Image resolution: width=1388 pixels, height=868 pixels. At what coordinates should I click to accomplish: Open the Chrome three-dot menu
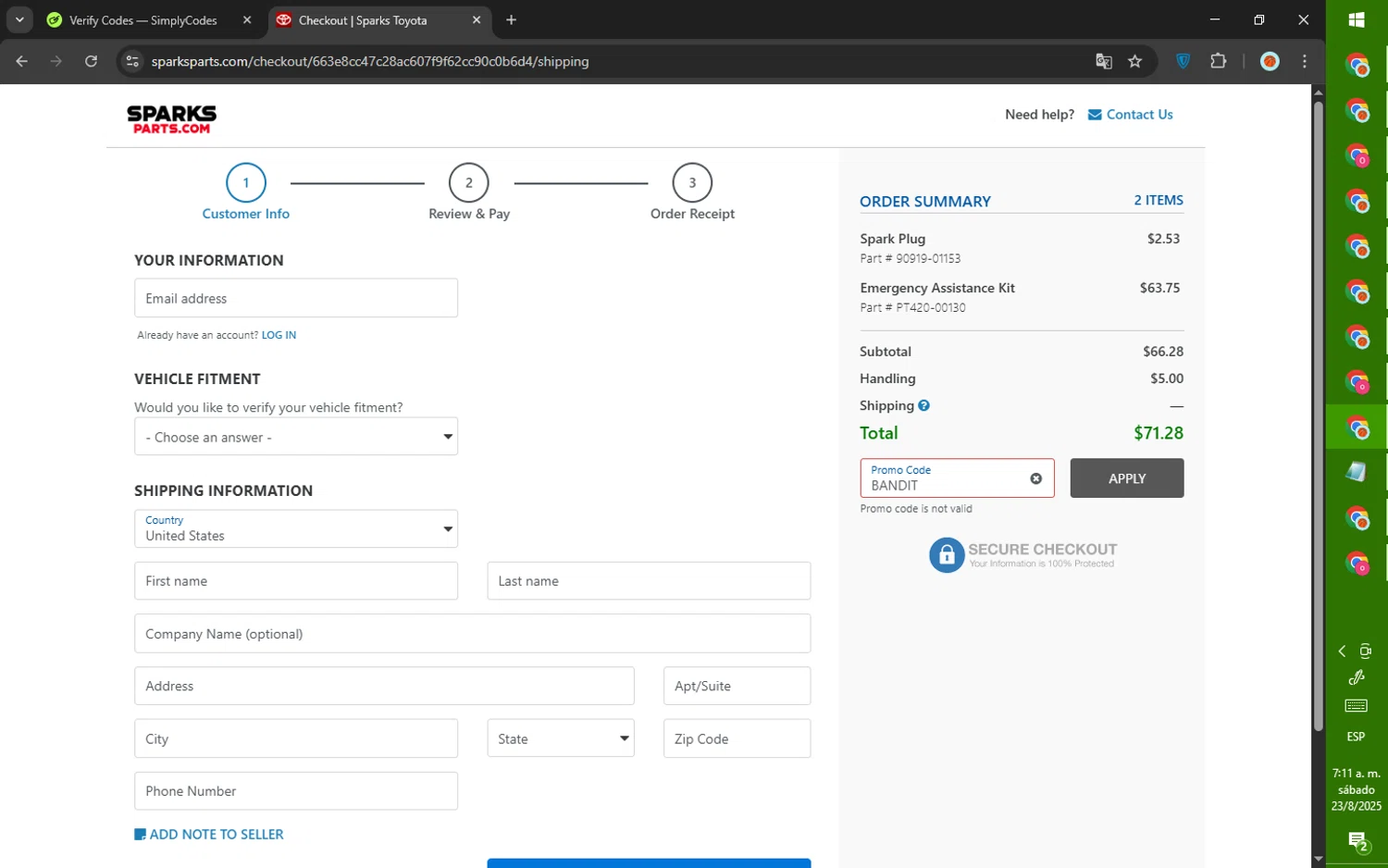tap(1305, 61)
